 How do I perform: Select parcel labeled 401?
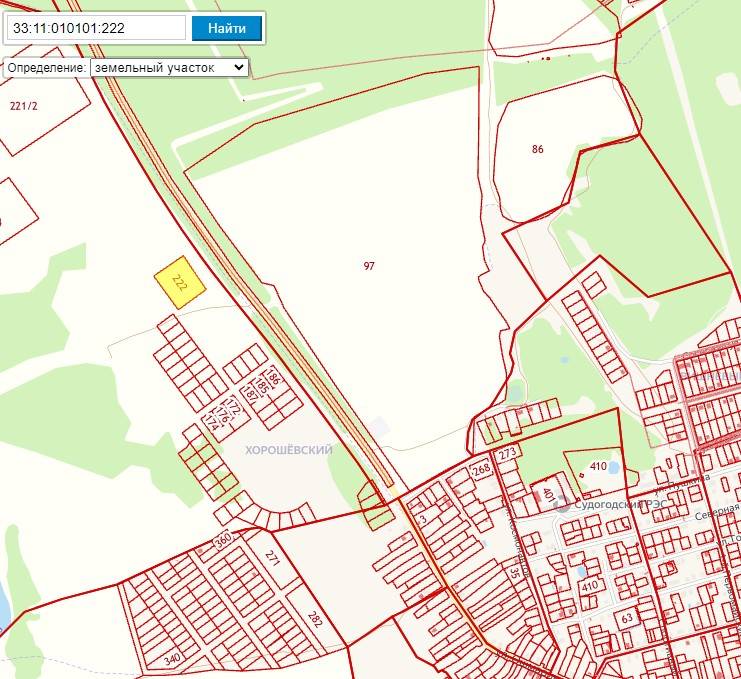point(549,493)
